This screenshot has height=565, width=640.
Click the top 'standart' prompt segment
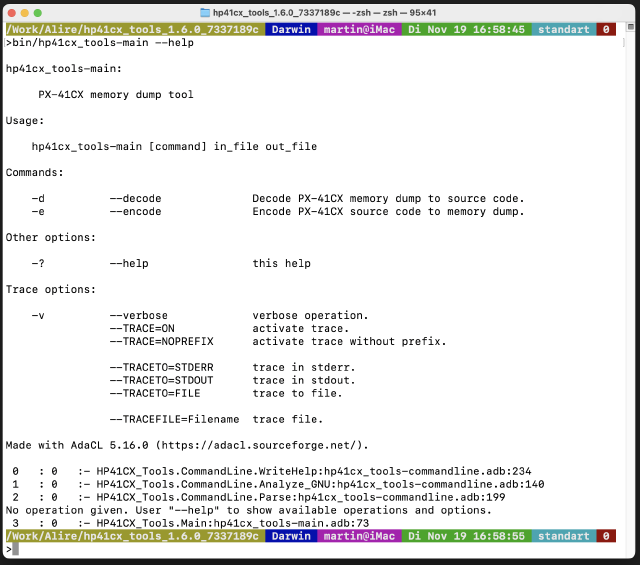564,29
